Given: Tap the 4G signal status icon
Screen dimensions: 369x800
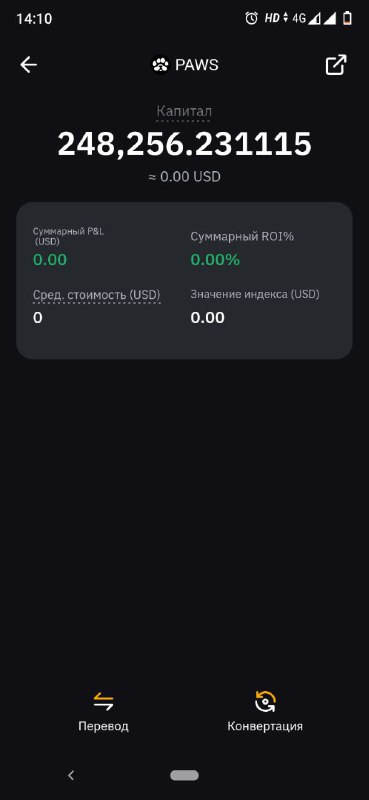Looking at the screenshot, I should coord(299,19).
